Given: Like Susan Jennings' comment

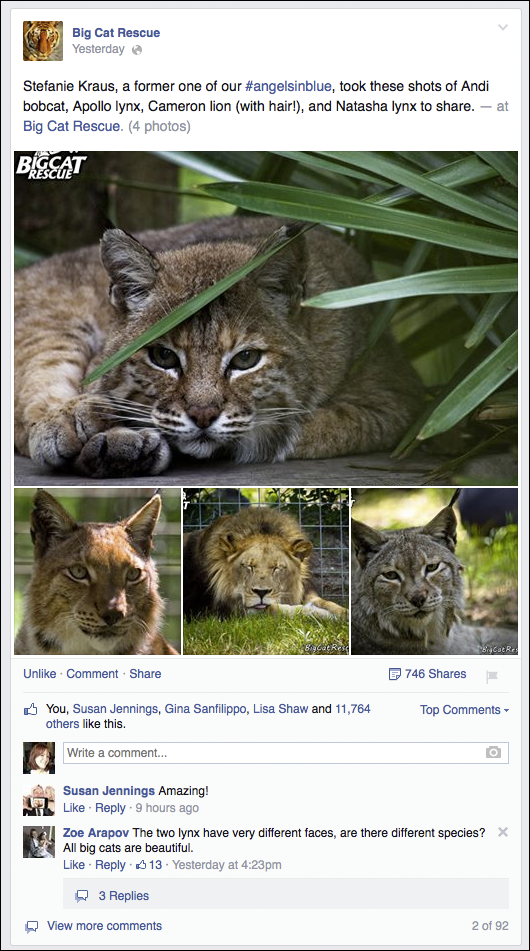Looking at the screenshot, I should 74,808.
